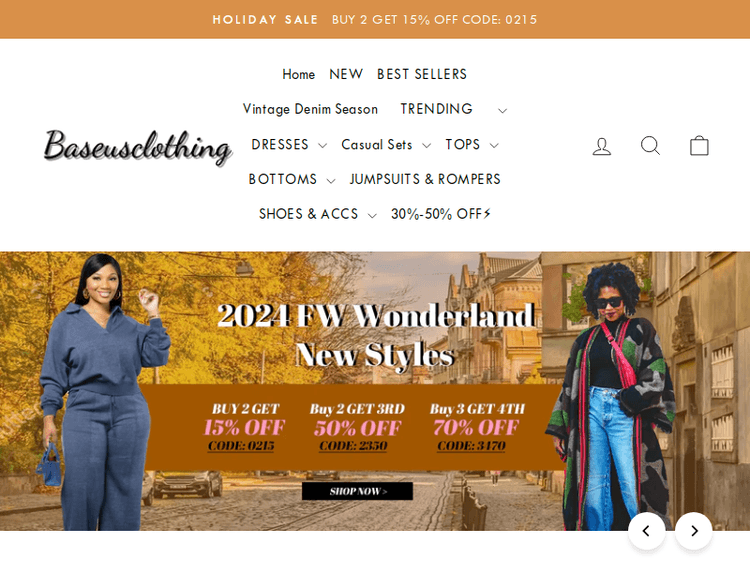Viewport: 750px width, 563px height.
Task: Open BEST SELLERS menu item
Action: coord(422,74)
